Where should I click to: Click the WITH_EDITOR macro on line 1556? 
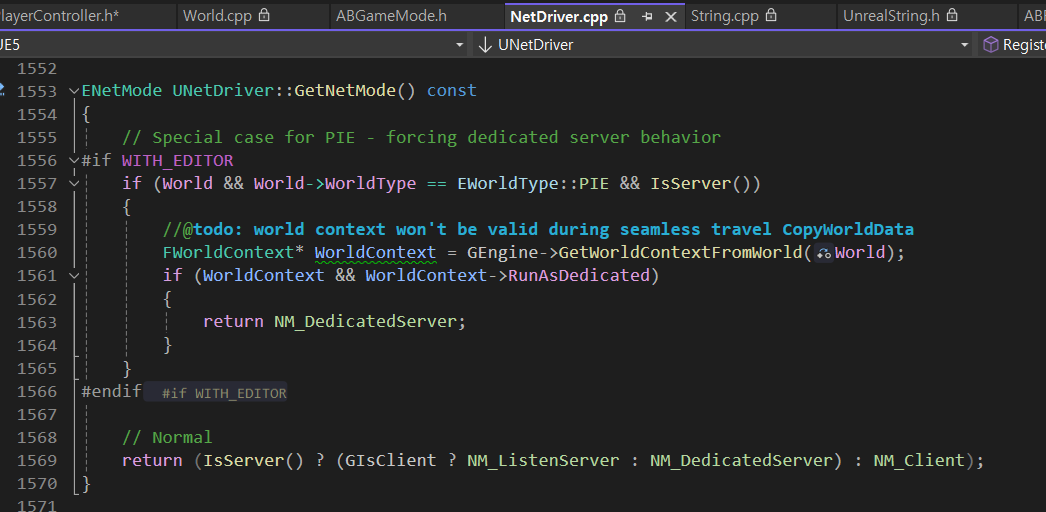[x=177, y=160]
